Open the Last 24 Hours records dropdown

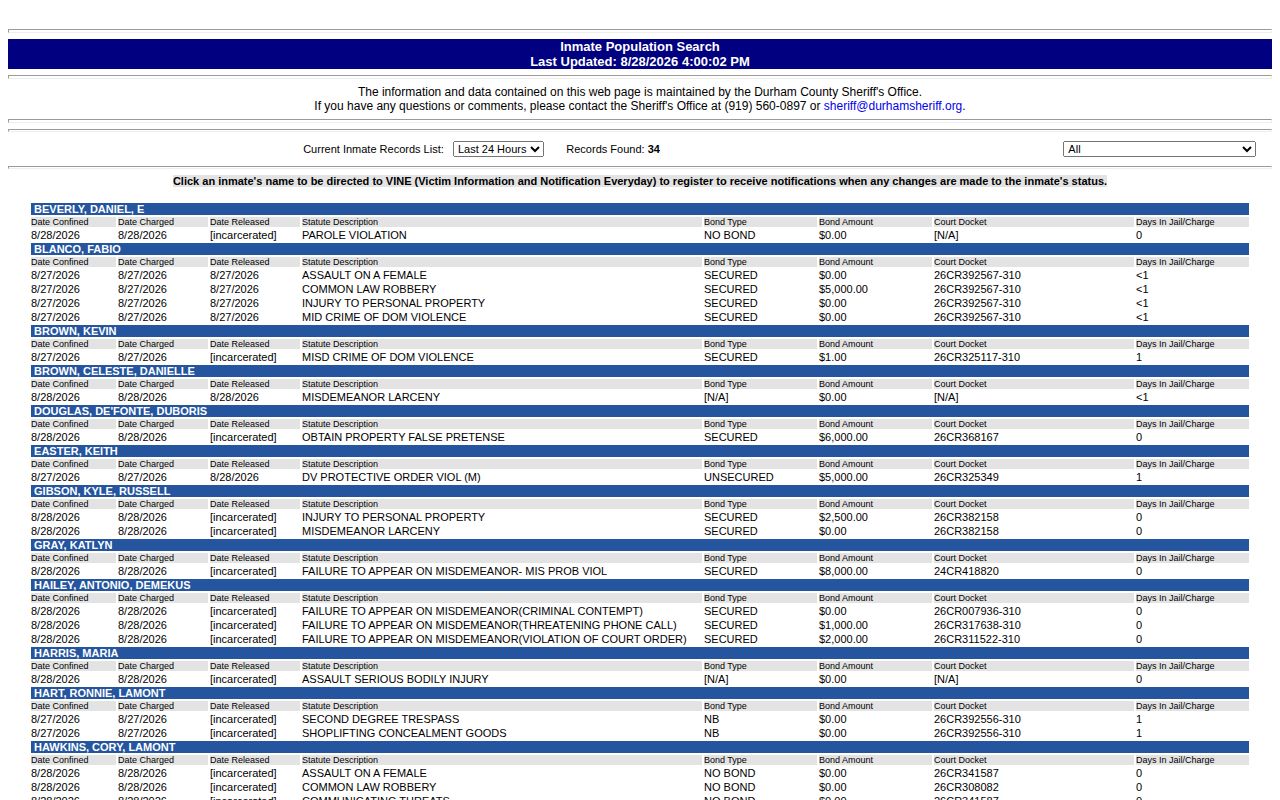(x=498, y=149)
